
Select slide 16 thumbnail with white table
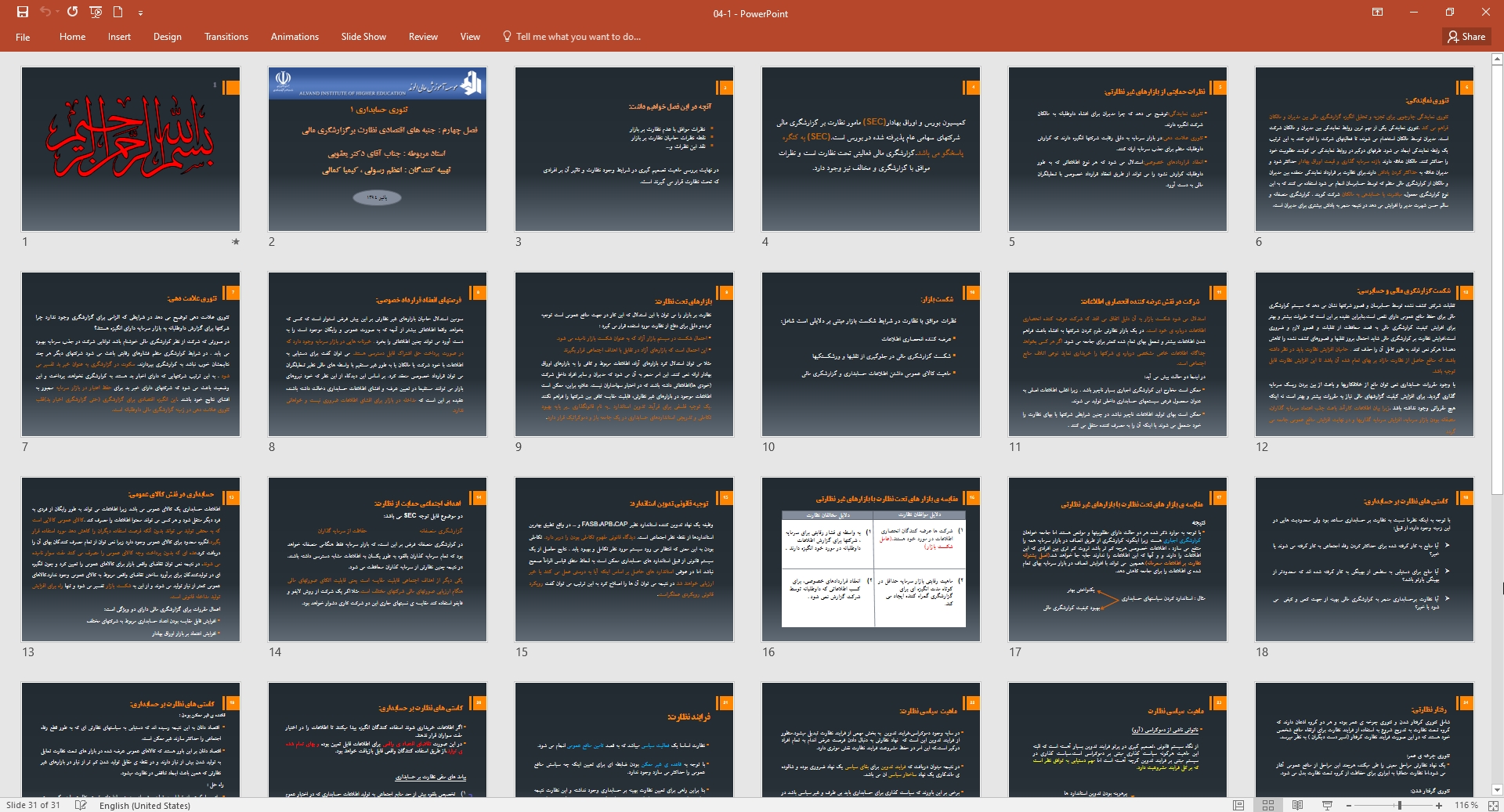(871, 559)
